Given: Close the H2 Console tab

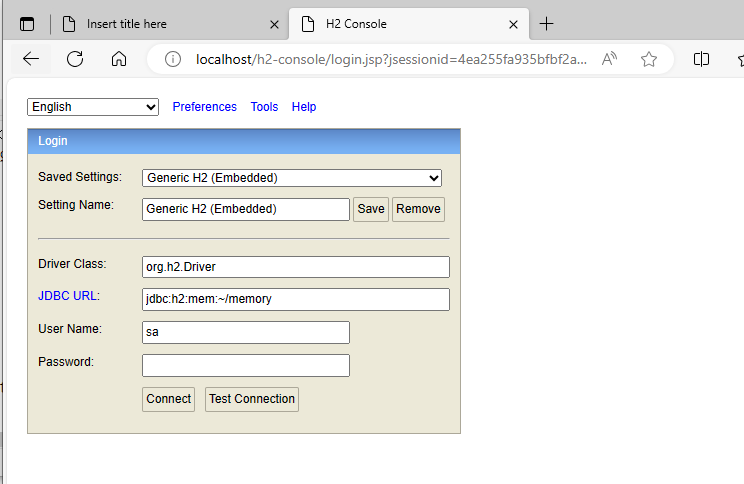Looking at the screenshot, I should pyautogui.click(x=513, y=24).
